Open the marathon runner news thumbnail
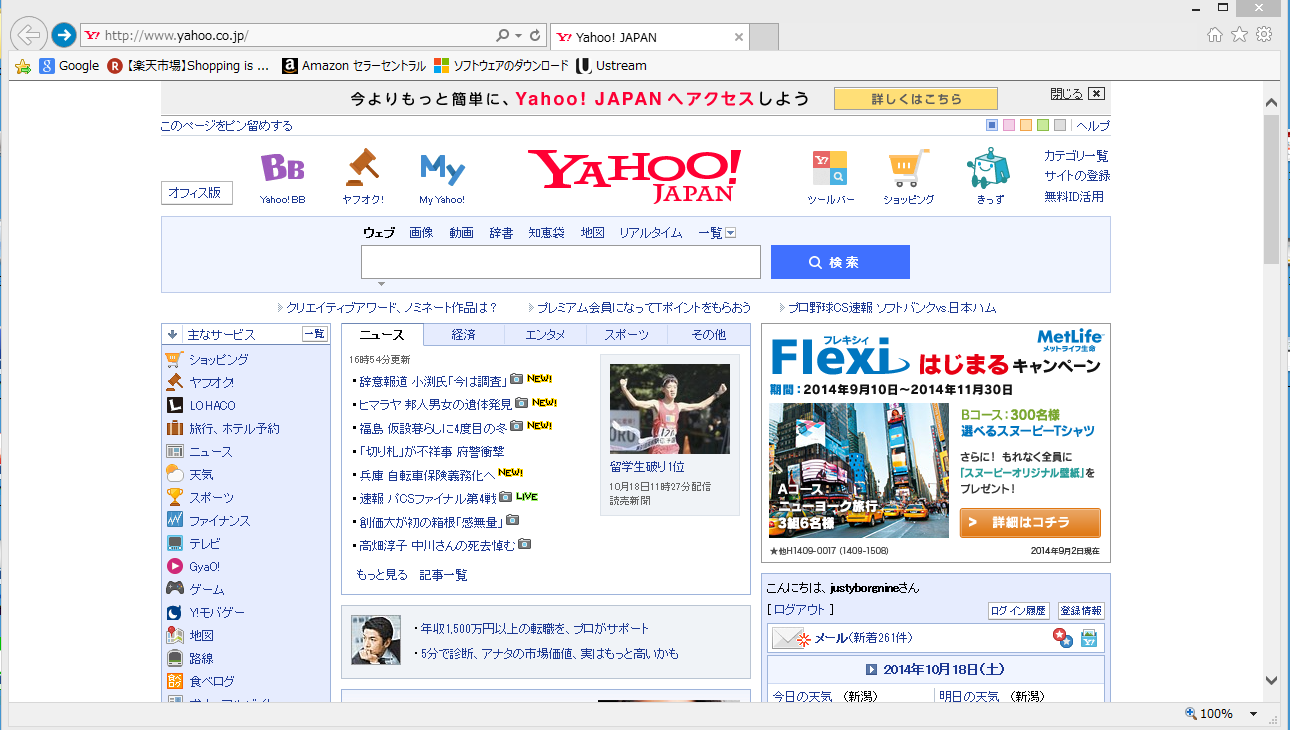1290x730 pixels. pos(670,409)
